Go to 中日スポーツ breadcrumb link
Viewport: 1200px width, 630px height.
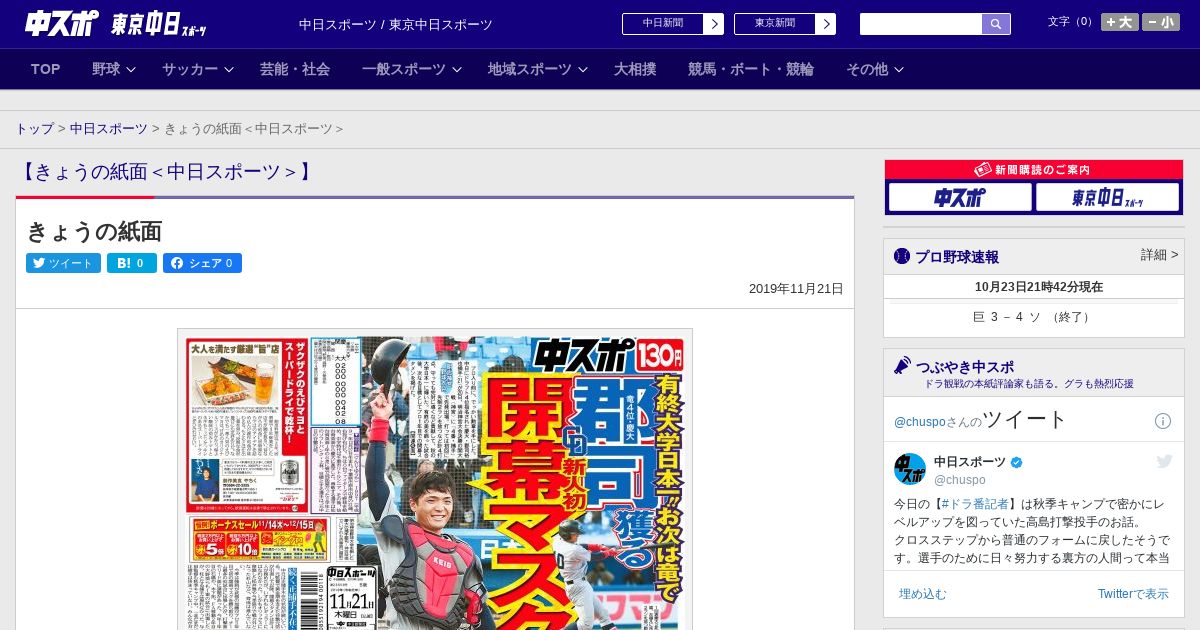pos(108,129)
